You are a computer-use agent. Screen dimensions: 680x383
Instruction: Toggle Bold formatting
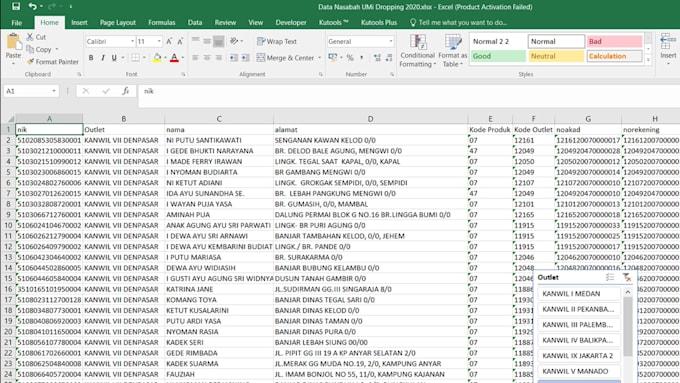(91, 58)
